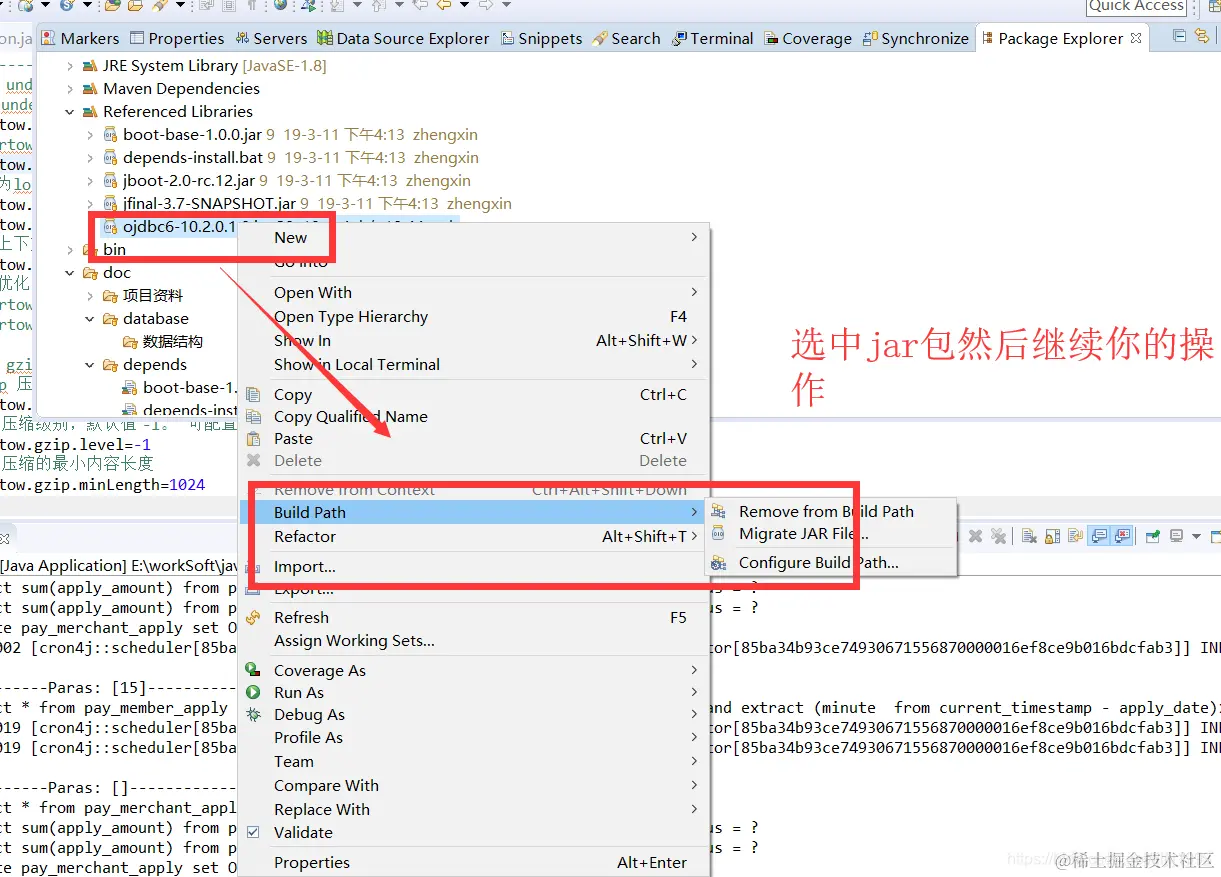Switch to the Snippets tab
The width and height of the screenshot is (1221, 877).
pyautogui.click(x=541, y=38)
